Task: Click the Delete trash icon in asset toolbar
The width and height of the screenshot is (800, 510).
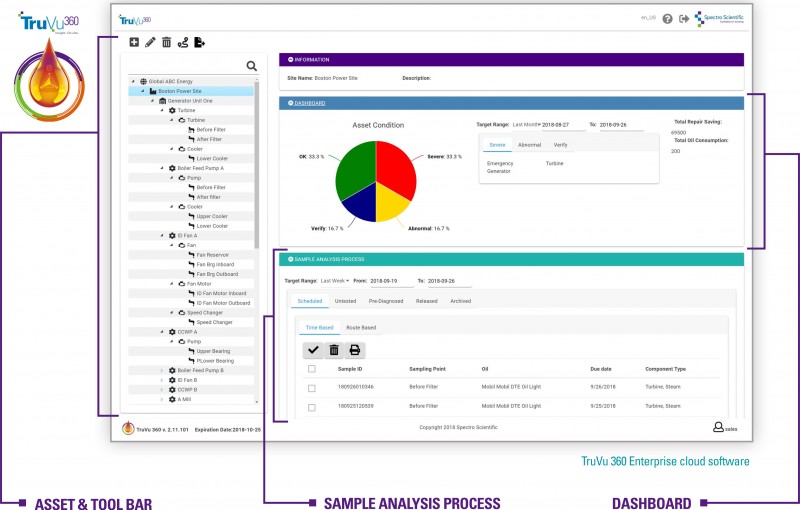Action: (166, 42)
